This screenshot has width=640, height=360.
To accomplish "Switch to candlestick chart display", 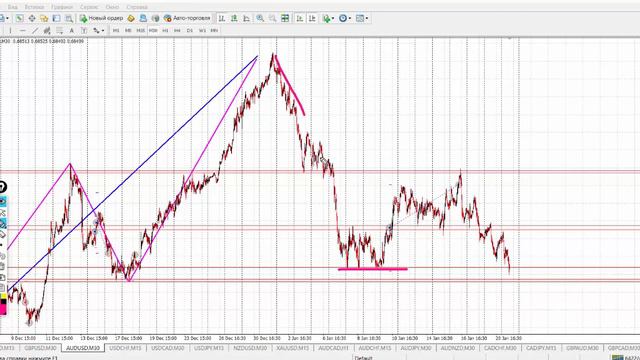I will tap(234, 18).
